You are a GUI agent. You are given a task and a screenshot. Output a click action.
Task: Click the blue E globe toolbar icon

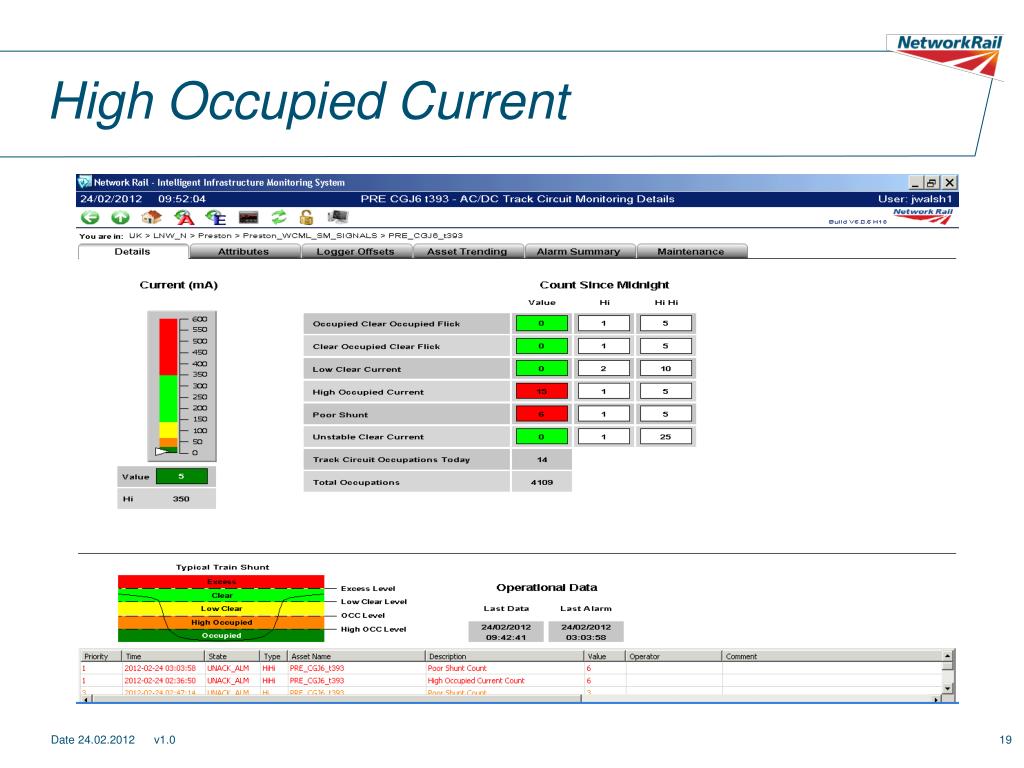pos(216,217)
